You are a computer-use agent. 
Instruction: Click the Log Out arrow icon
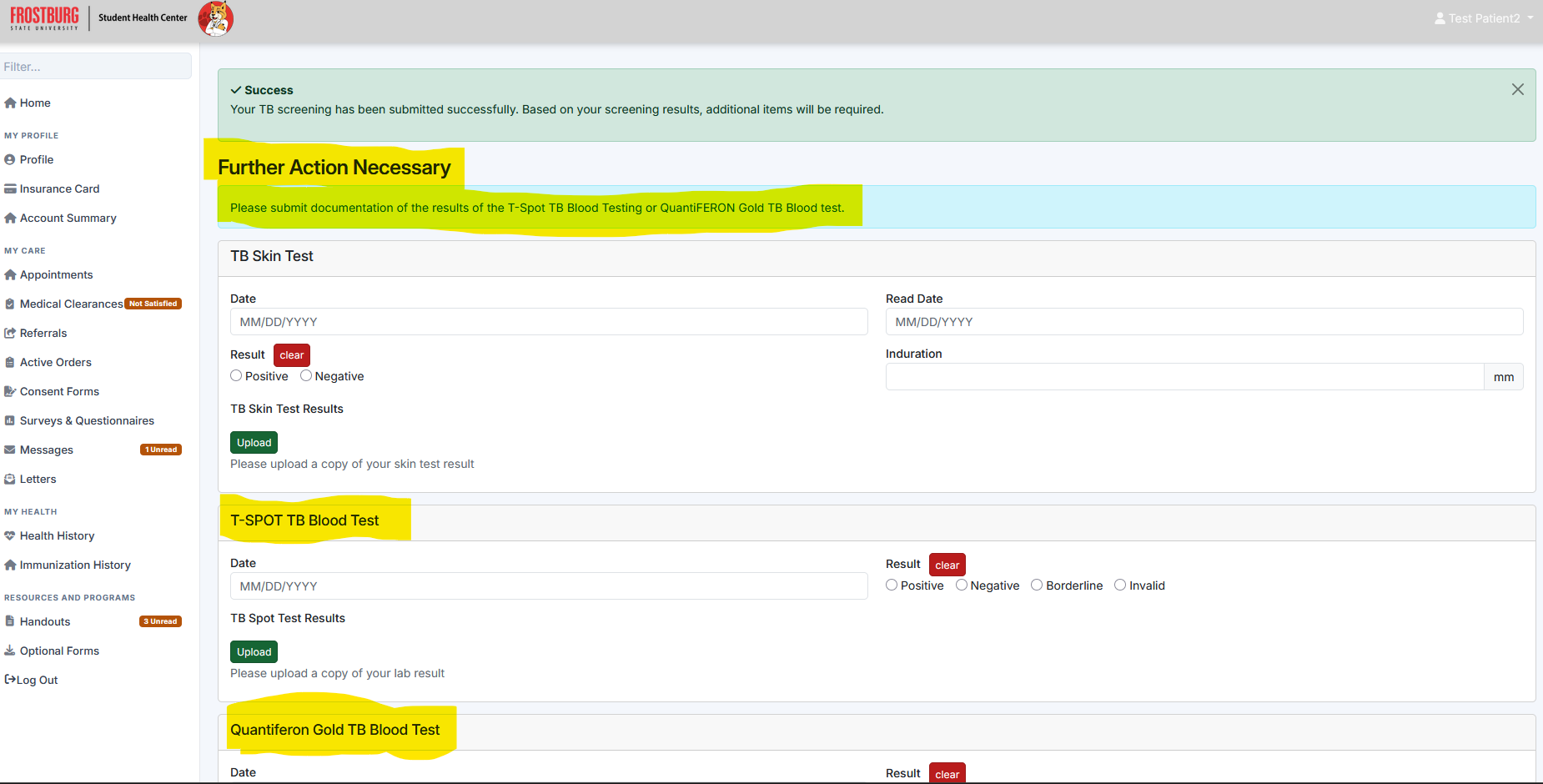(x=10, y=680)
